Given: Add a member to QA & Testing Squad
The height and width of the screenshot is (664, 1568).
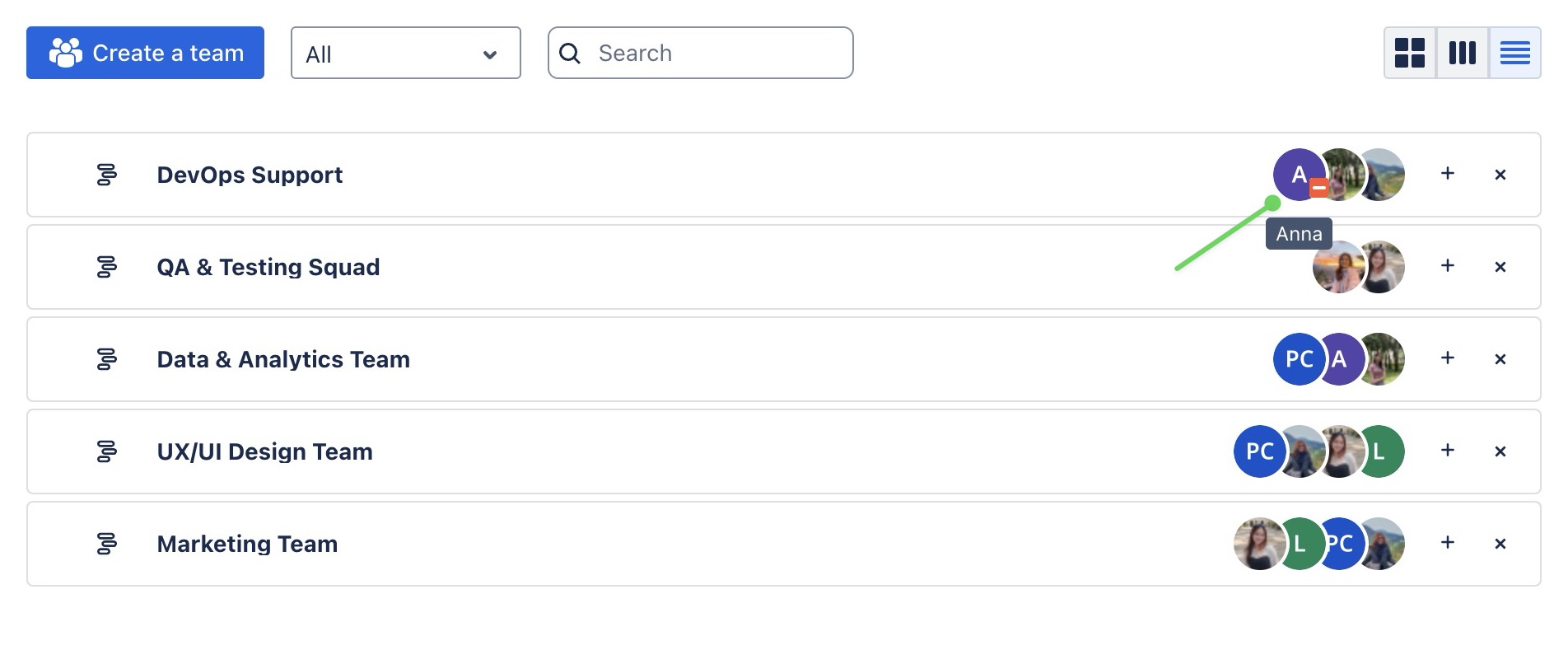Looking at the screenshot, I should [1447, 266].
